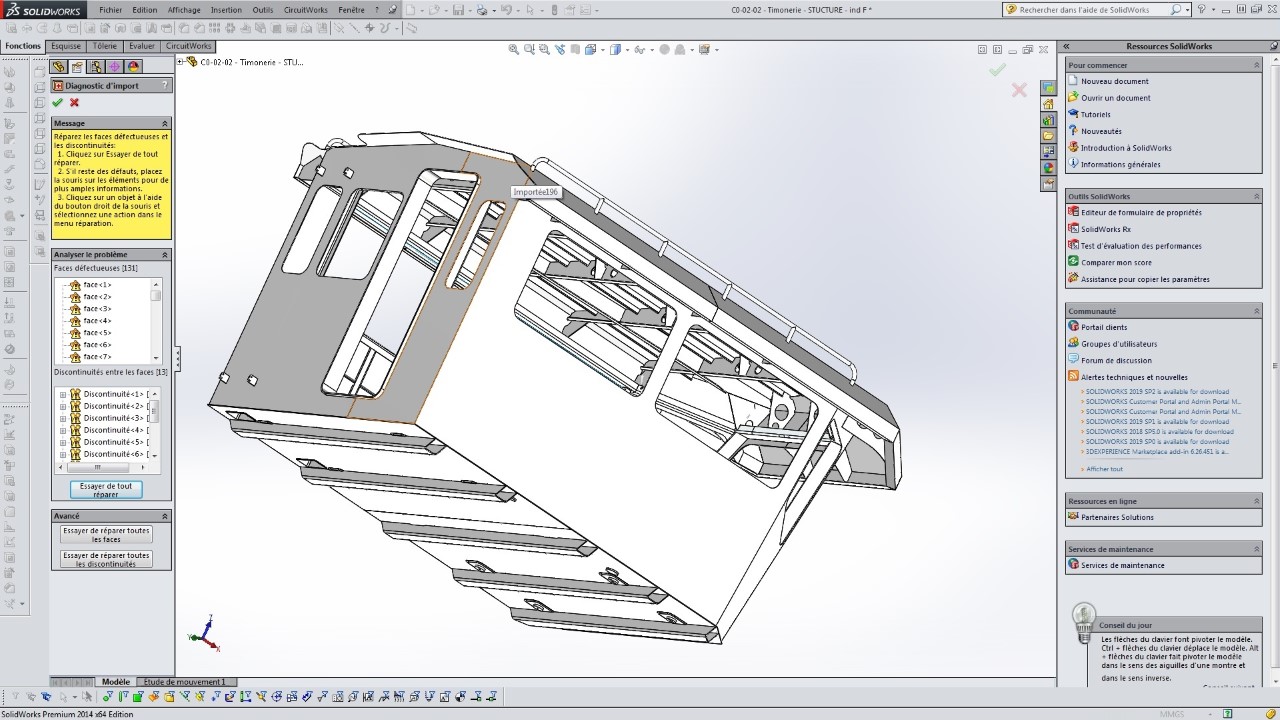Screen dimensions: 1280x720
Task: Open the Appearances color sphere task pane tab
Action: tap(1048, 168)
